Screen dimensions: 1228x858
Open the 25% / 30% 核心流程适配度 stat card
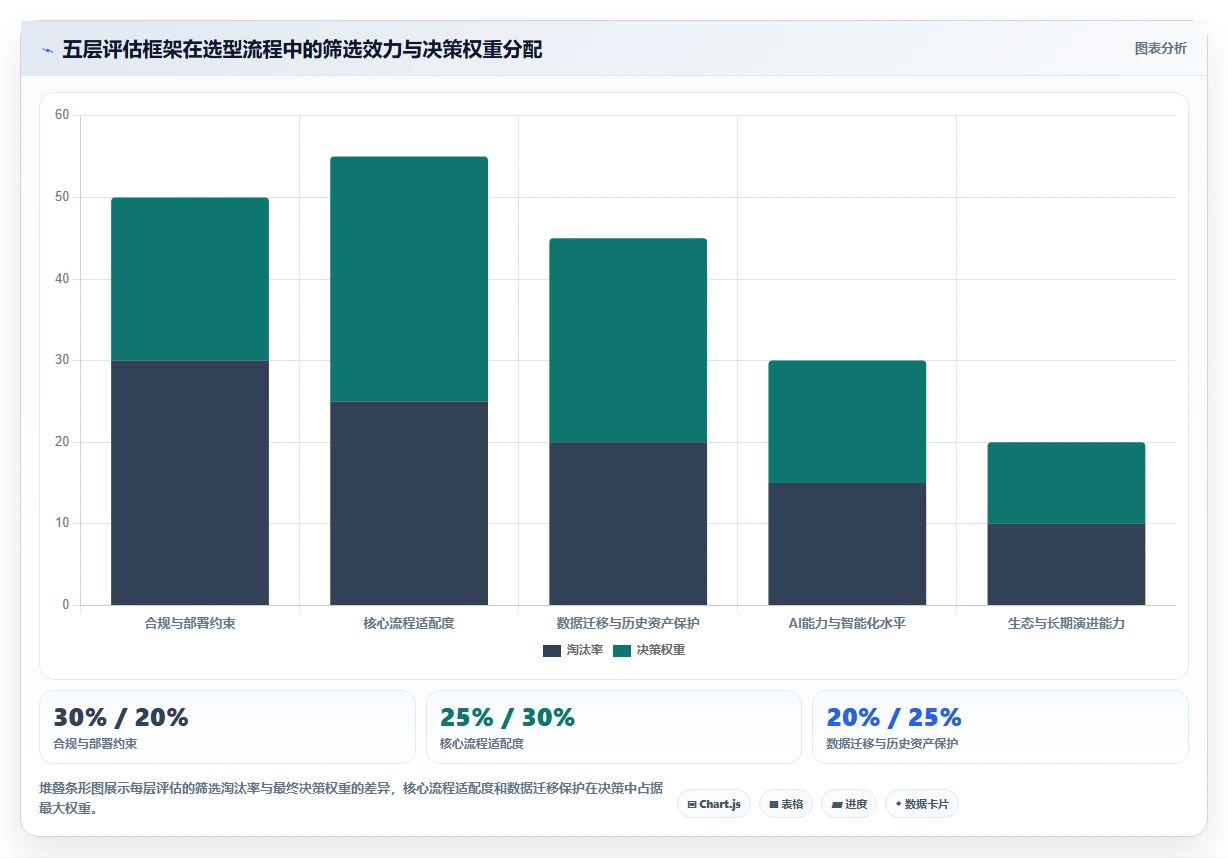tap(614, 727)
